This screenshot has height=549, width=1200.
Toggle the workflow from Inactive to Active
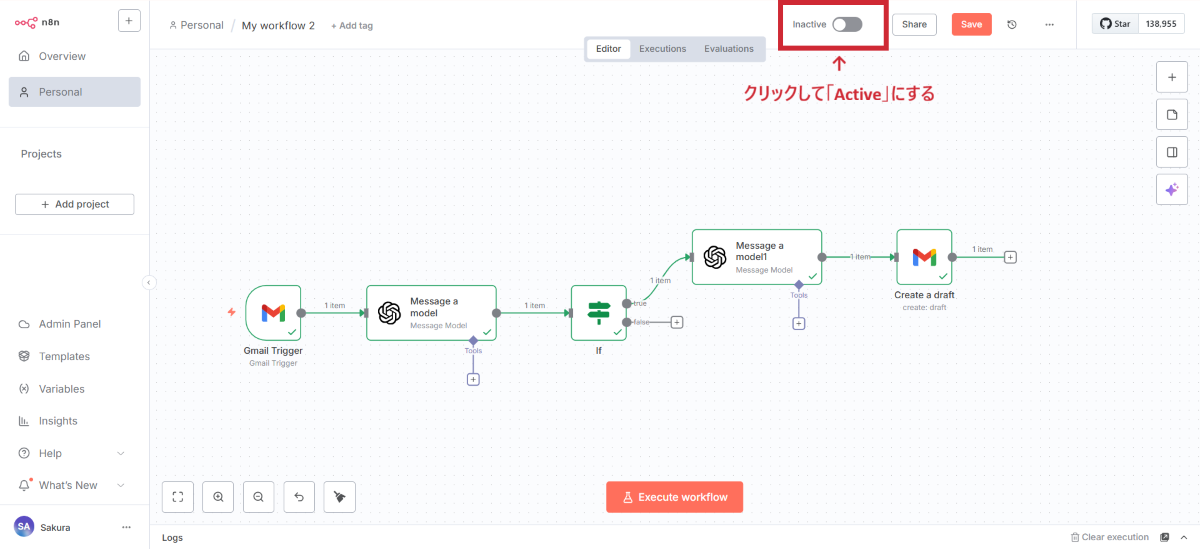click(x=847, y=25)
